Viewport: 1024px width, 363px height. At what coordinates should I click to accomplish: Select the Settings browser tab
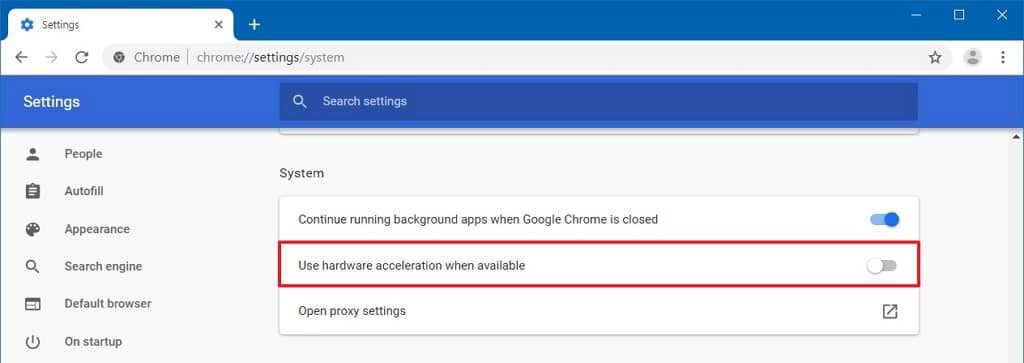click(121, 25)
